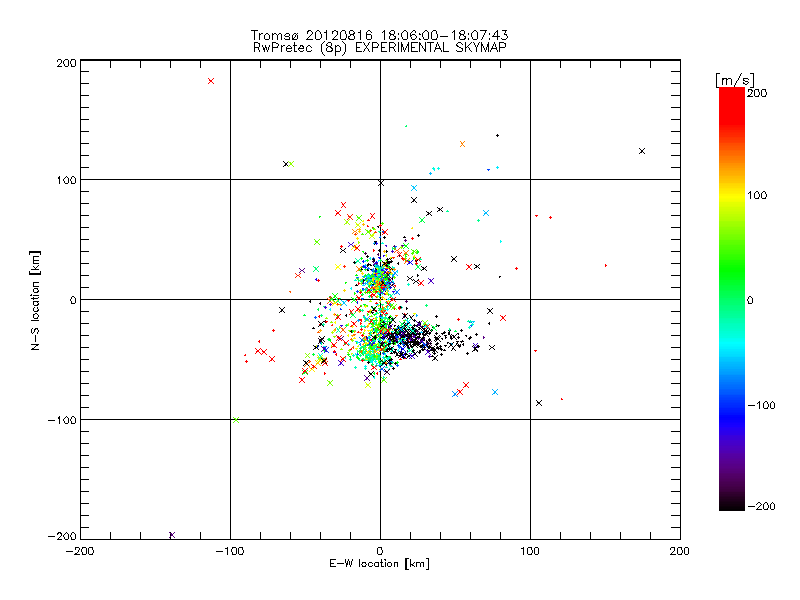The image size is (800, 600).
Task: Click the black X marker right of the lower 100 km line
Action: tap(539, 403)
